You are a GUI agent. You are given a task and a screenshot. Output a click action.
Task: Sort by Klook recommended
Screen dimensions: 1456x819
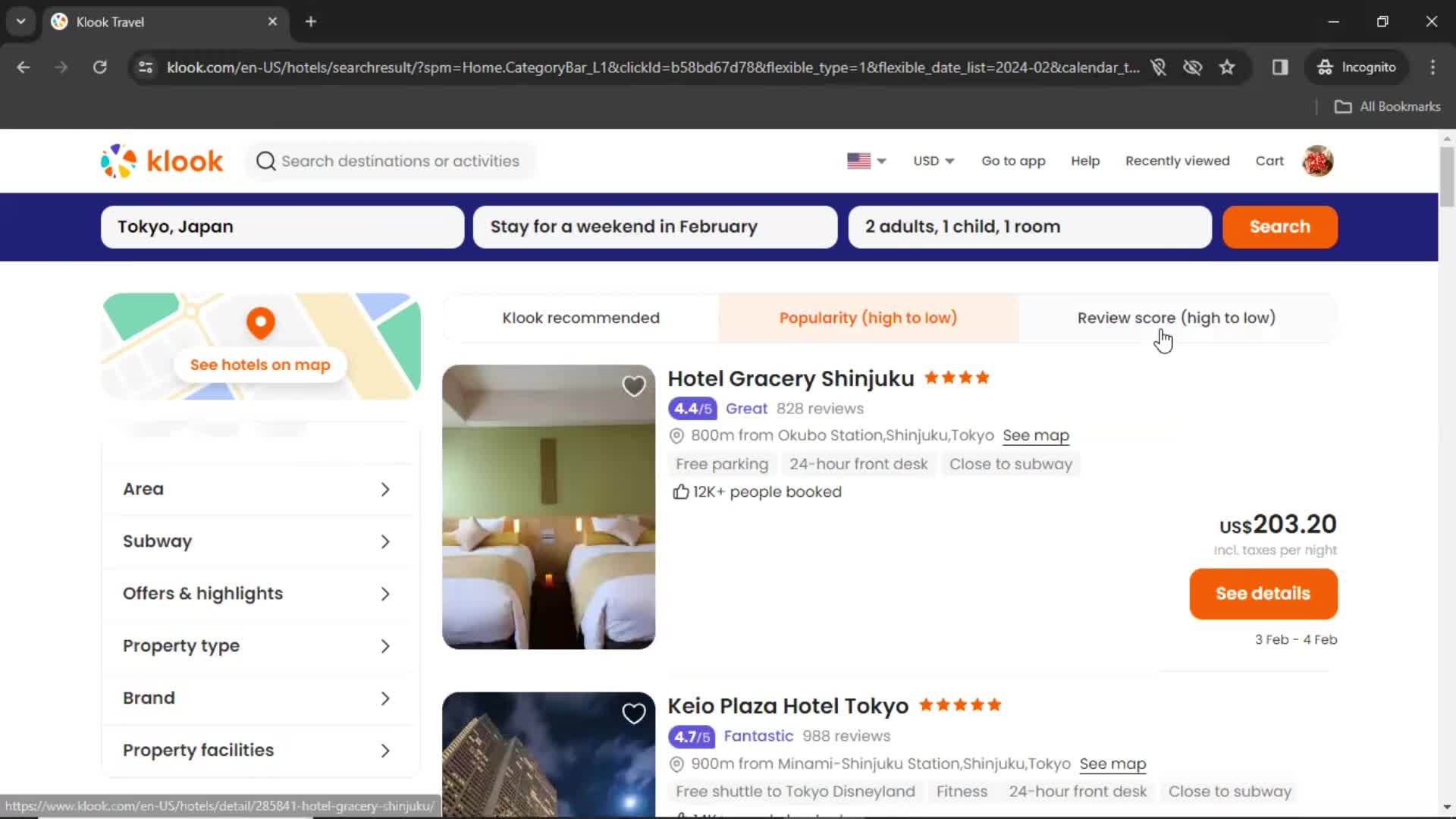[581, 318]
